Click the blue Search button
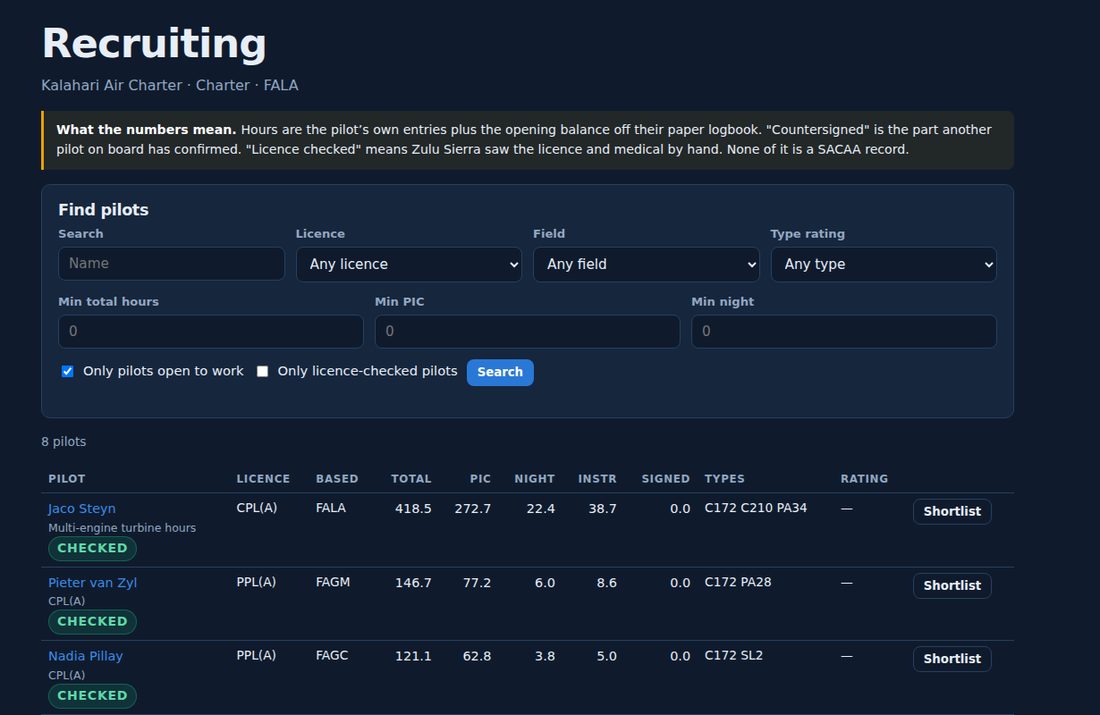Image resolution: width=1100 pixels, height=715 pixels. click(500, 372)
